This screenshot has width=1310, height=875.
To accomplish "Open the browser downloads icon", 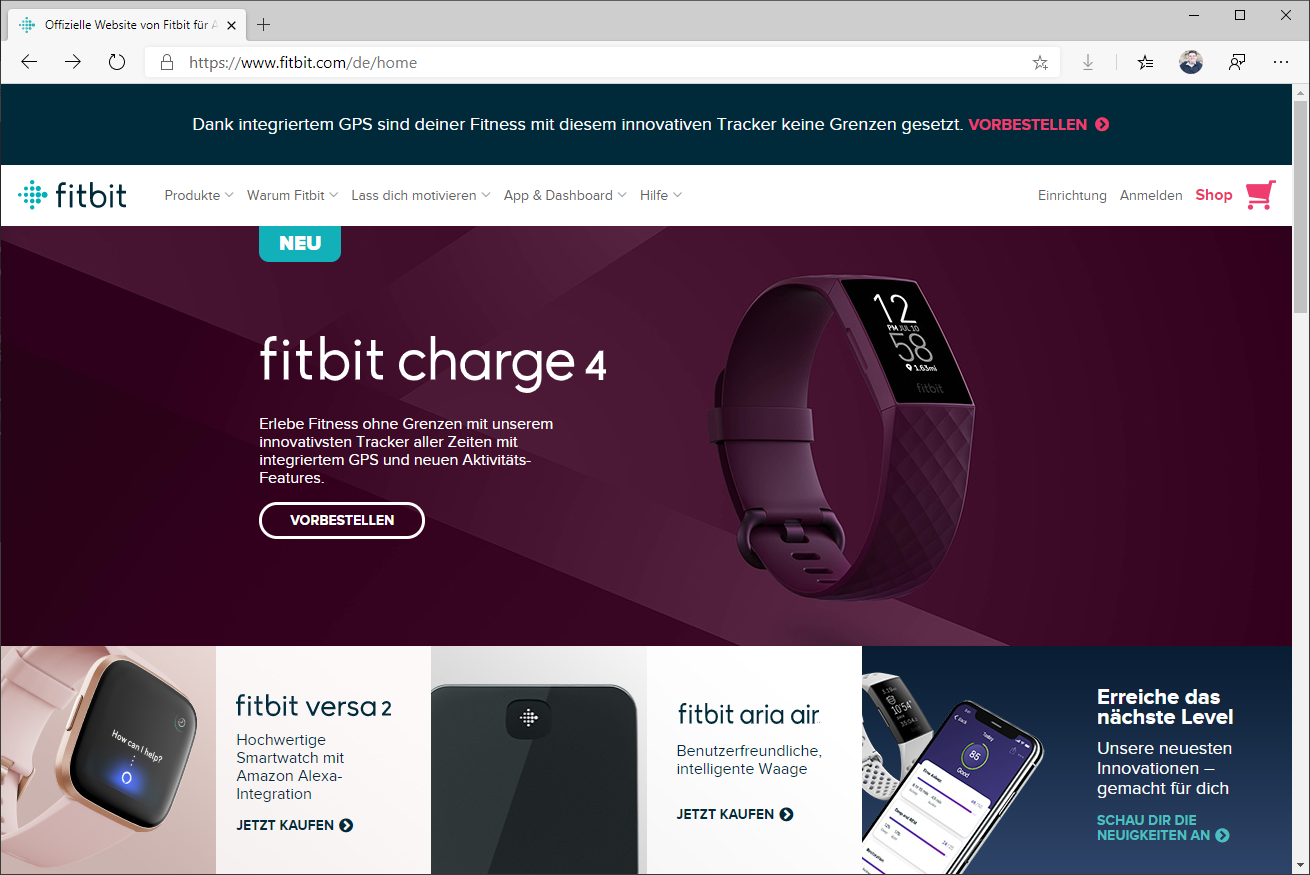I will 1088,62.
